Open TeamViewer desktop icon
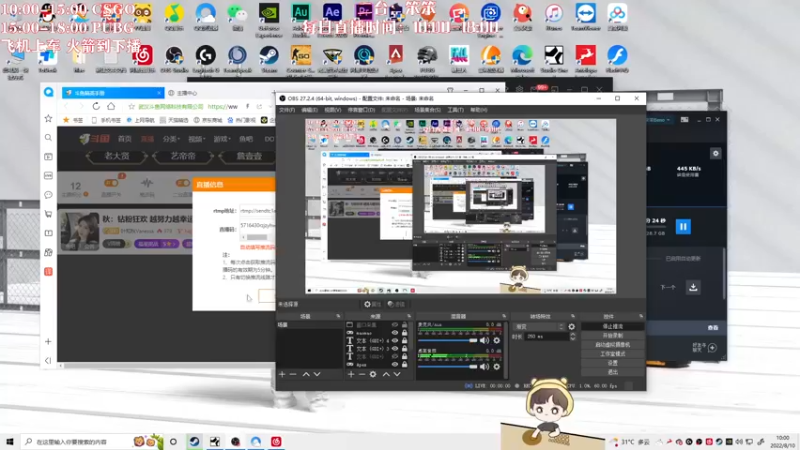The image size is (800, 450). point(585,14)
